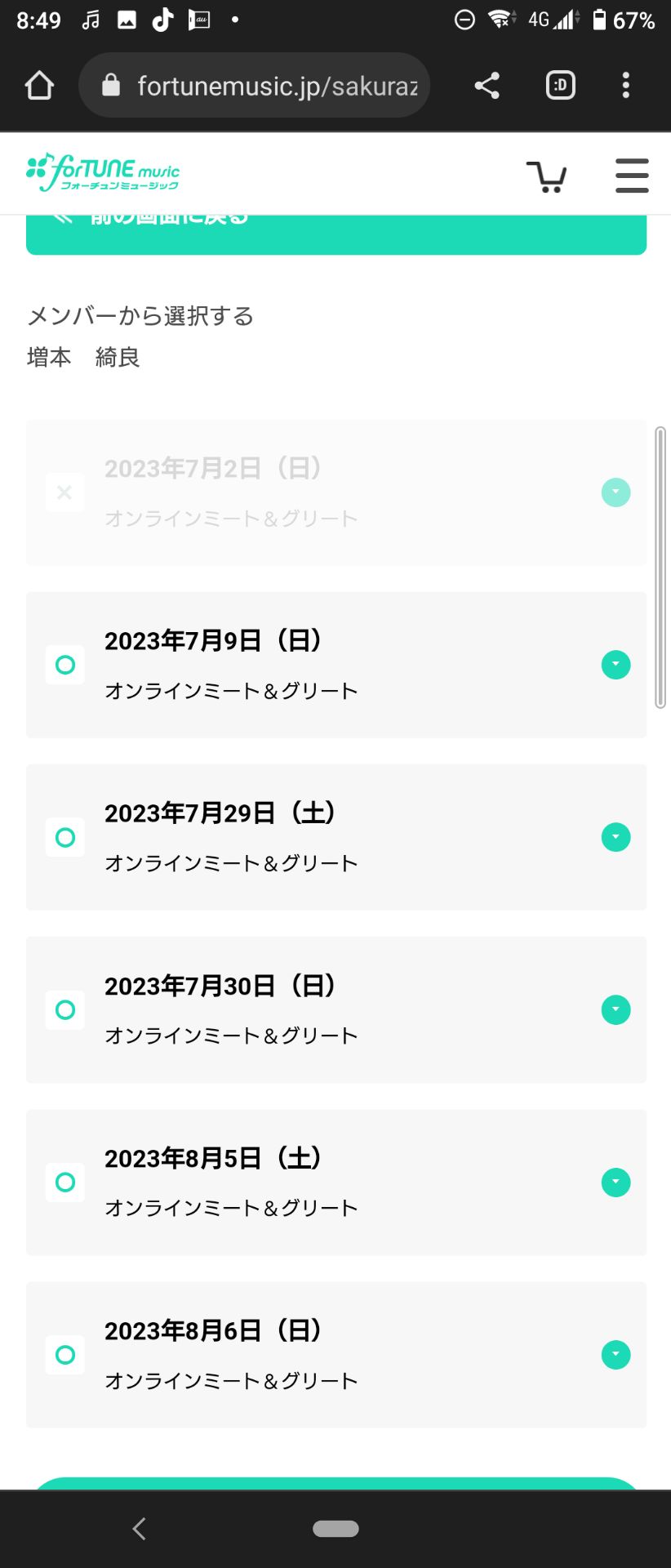
Task: Expand the 2023年7月9日 event details
Action: pyautogui.click(x=615, y=665)
